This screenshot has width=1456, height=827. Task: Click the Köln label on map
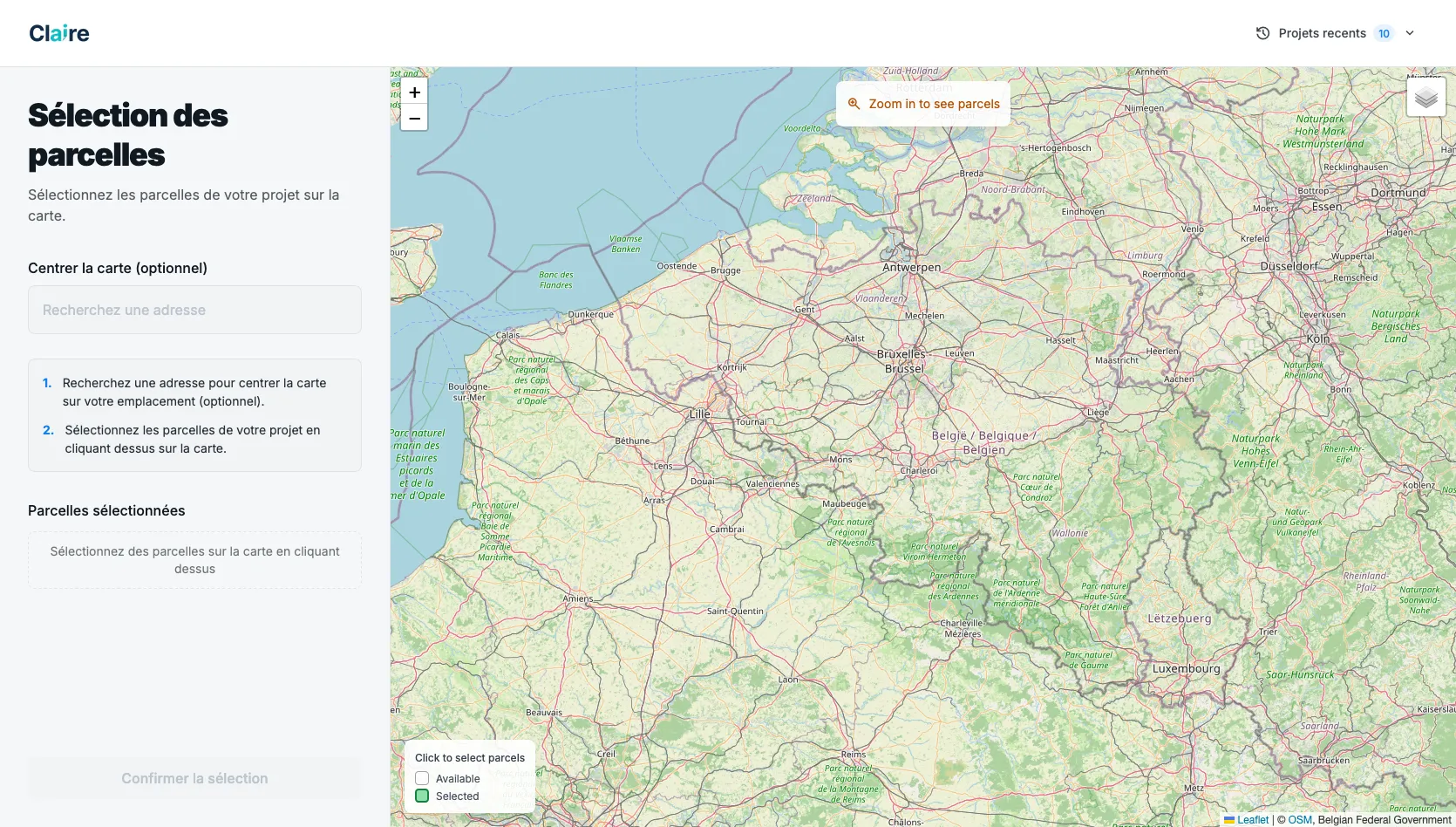1318,338
